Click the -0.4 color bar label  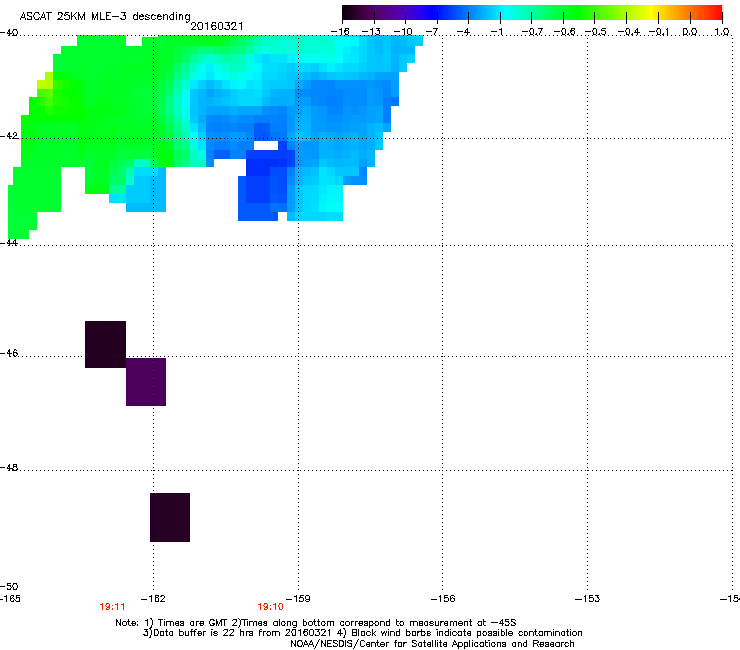(628, 32)
